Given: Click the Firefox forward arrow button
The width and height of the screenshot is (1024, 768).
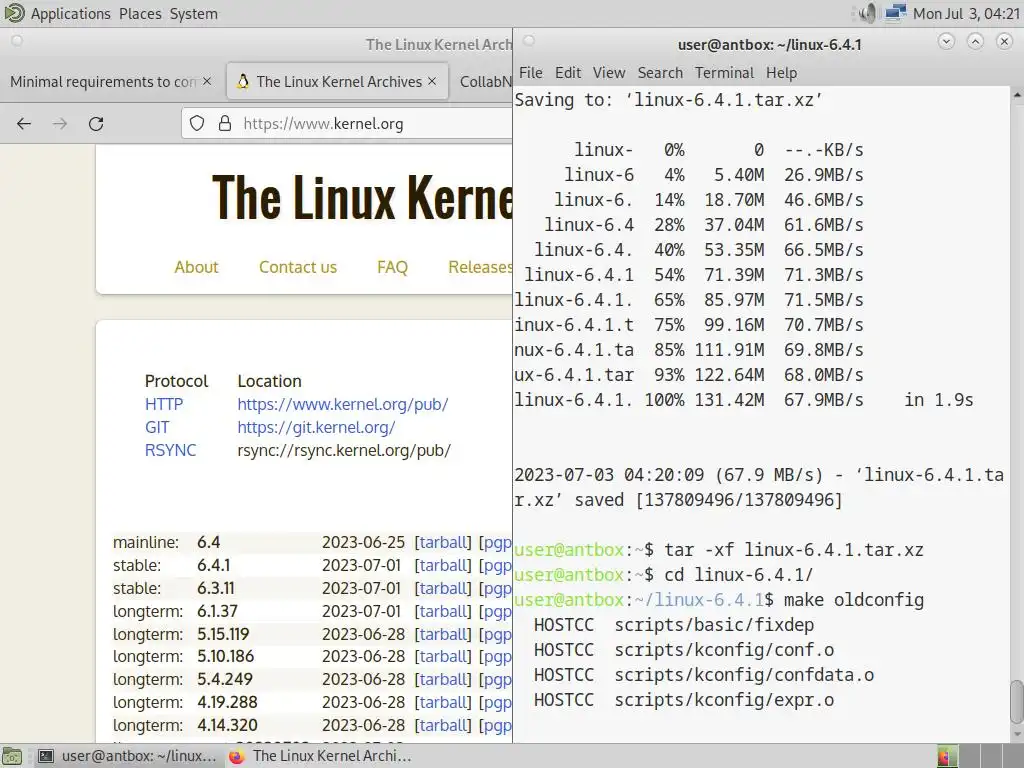Looking at the screenshot, I should coord(60,123).
